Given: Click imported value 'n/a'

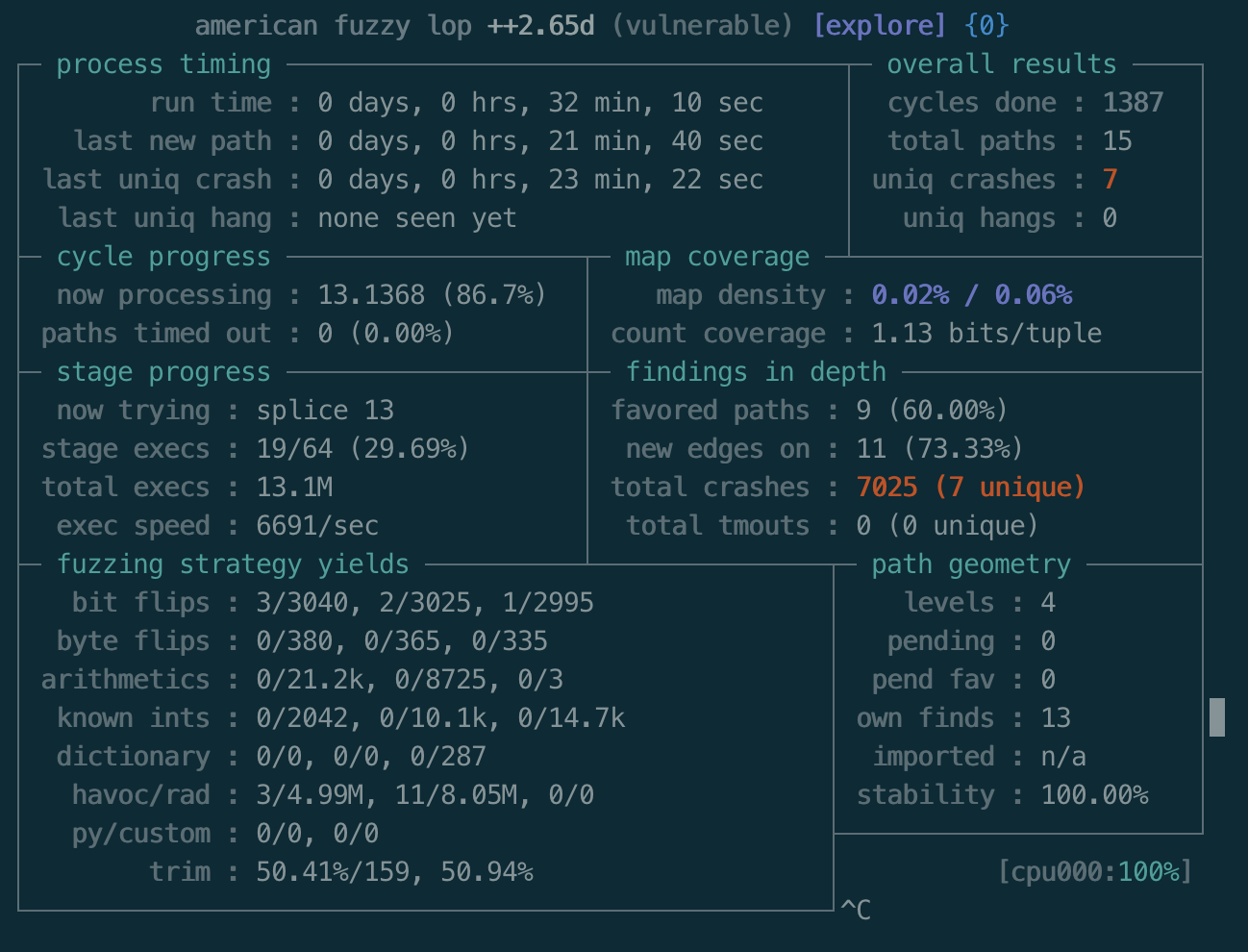Looking at the screenshot, I should pos(1063,757).
